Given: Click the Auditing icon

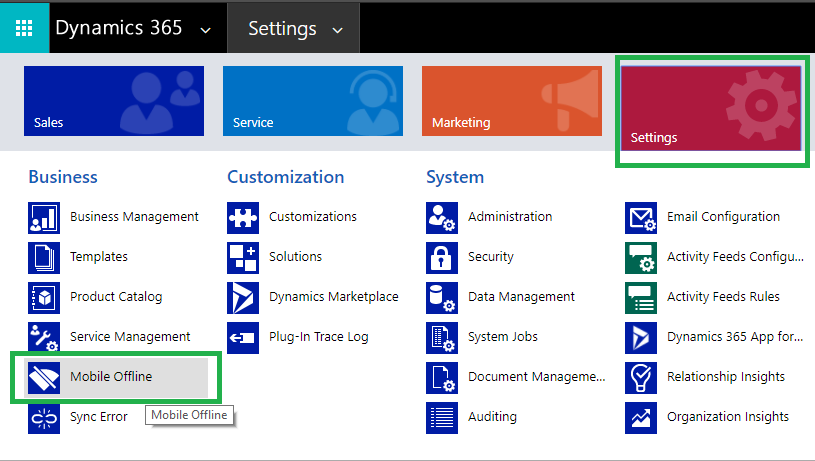Looking at the screenshot, I should click(x=442, y=418).
